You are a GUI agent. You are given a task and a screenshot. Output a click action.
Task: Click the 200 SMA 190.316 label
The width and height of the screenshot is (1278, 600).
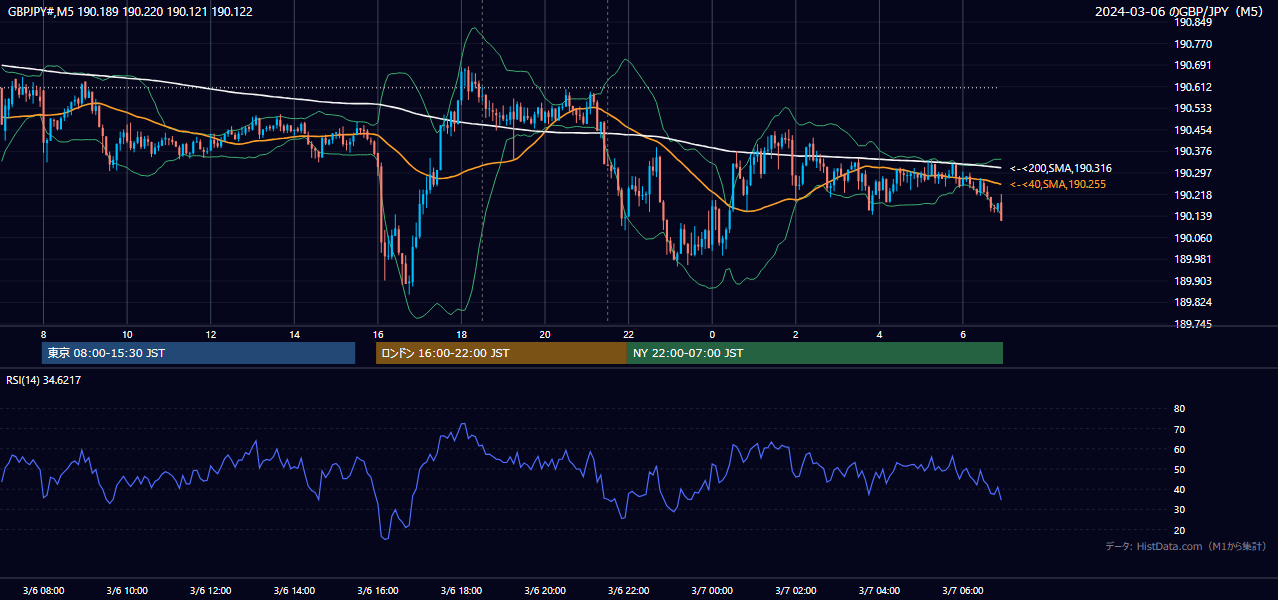pyautogui.click(x=1061, y=169)
